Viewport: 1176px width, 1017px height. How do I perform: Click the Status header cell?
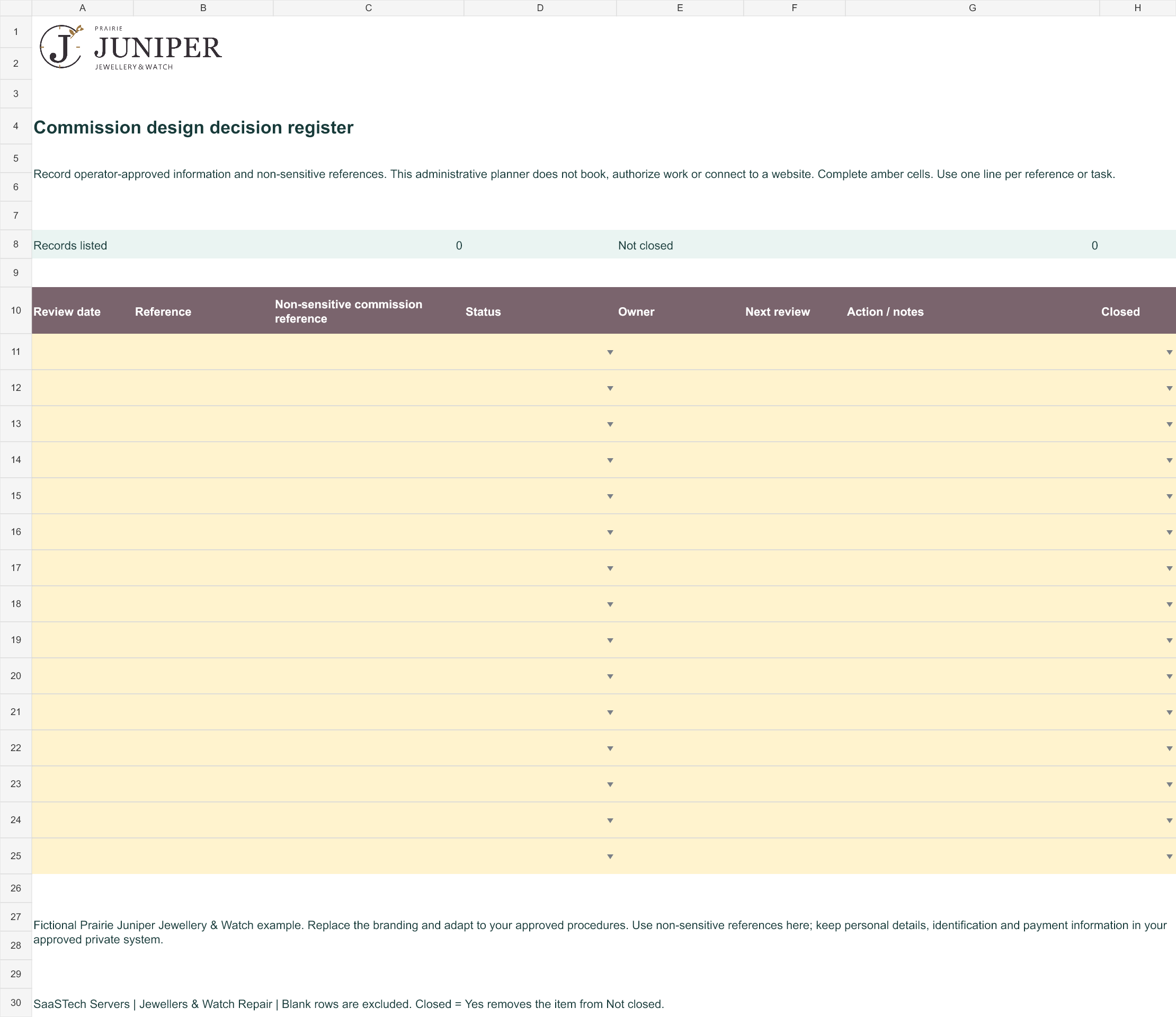(x=540, y=311)
